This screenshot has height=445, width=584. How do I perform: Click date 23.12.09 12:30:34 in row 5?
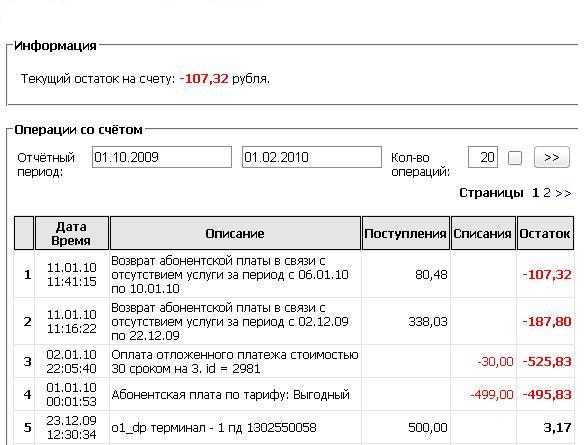pos(72,427)
